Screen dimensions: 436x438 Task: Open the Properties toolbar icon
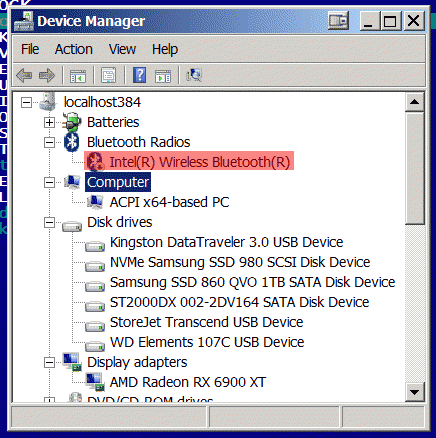[109, 75]
